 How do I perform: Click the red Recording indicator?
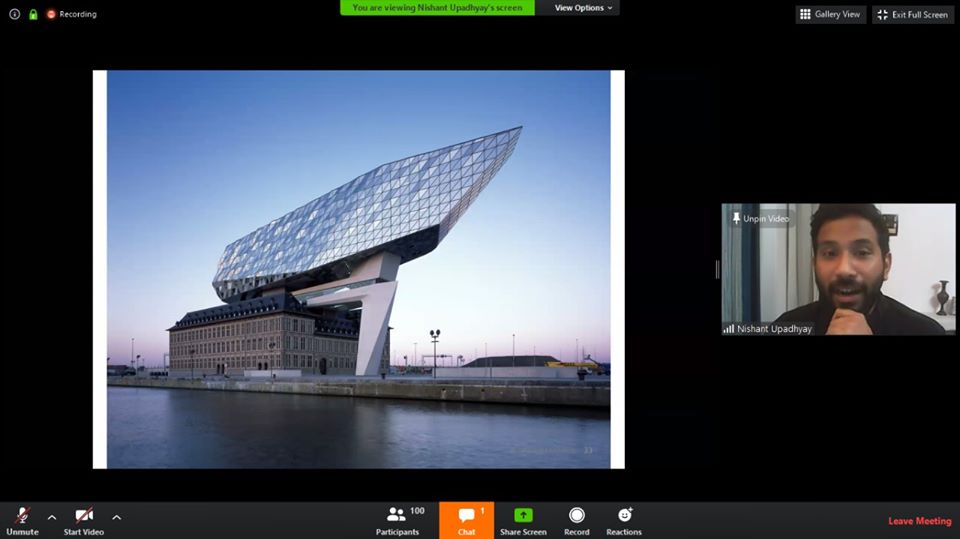tap(72, 14)
